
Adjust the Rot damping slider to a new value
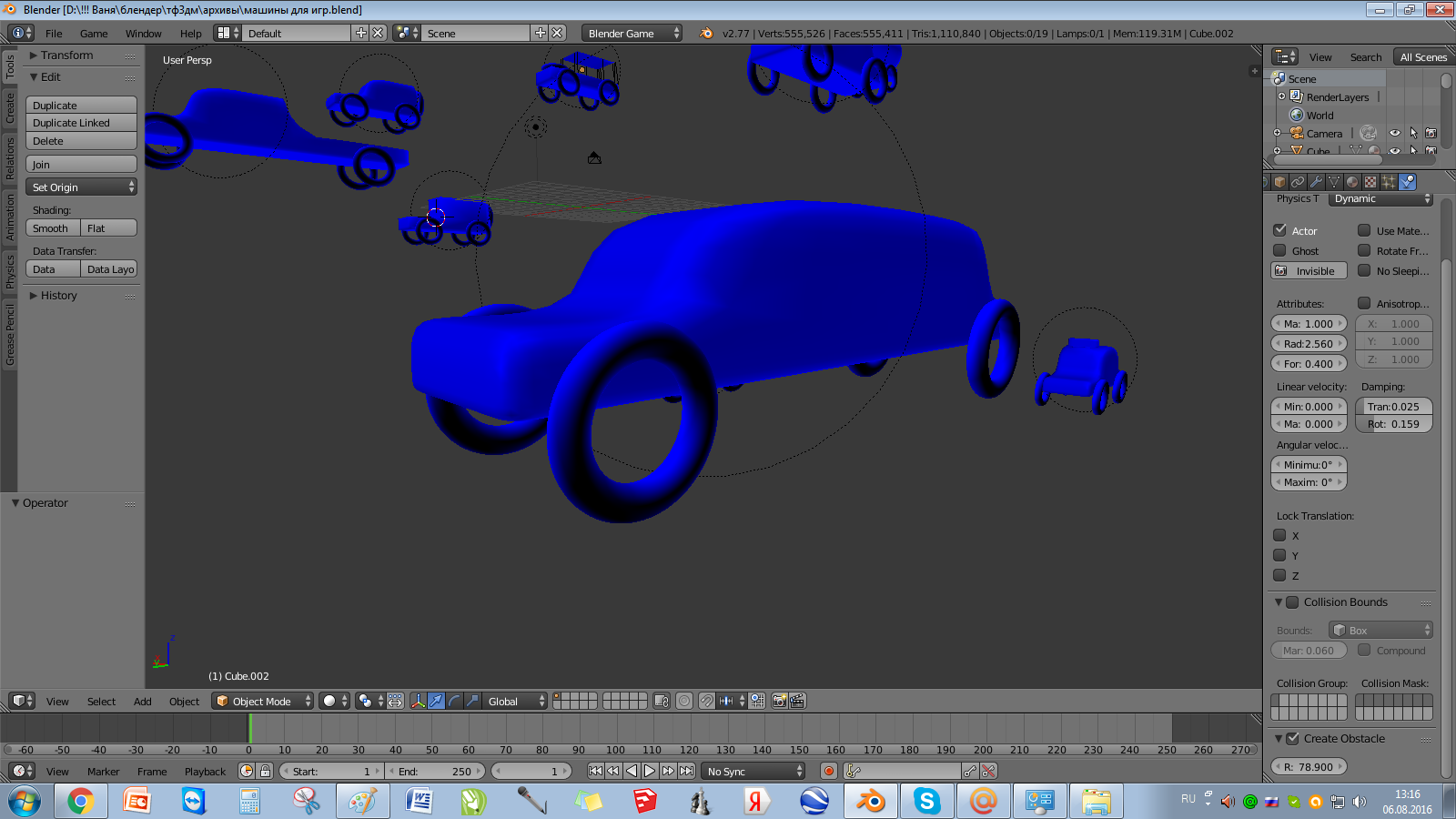pyautogui.click(x=1394, y=424)
